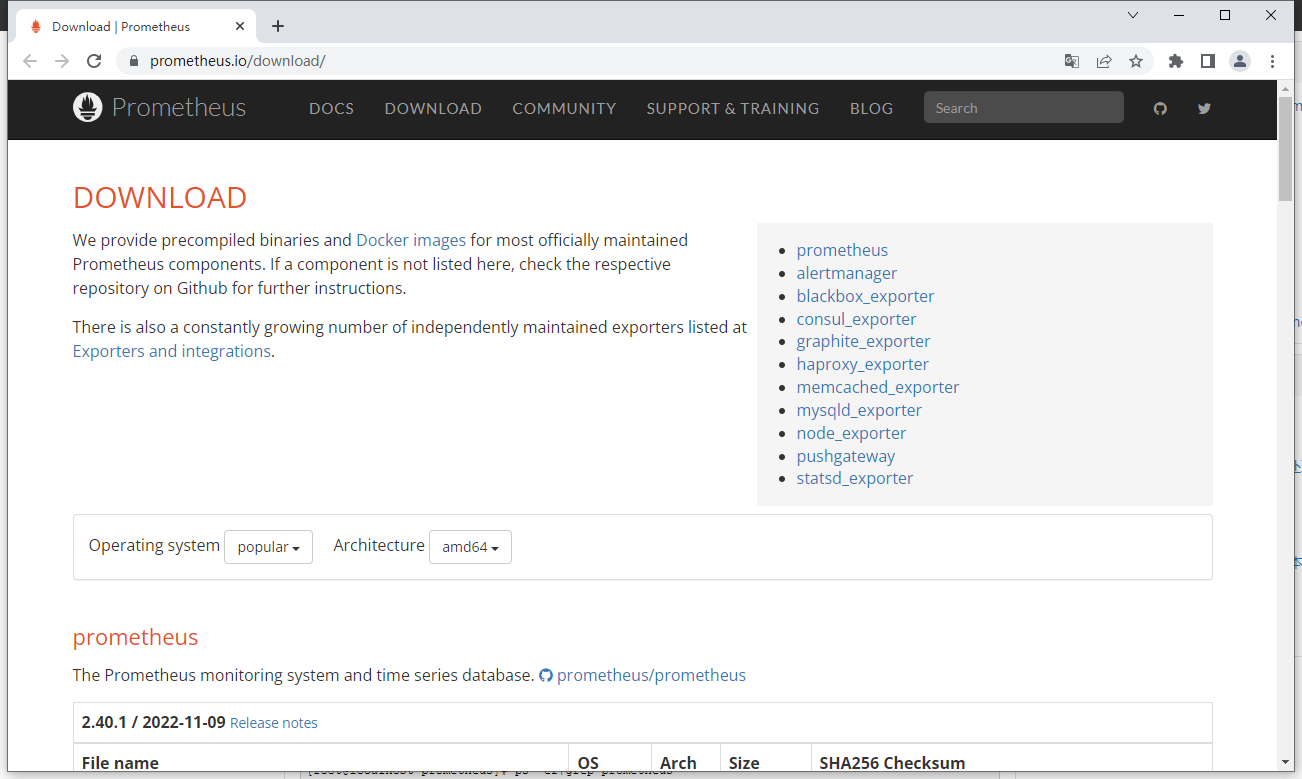Click the Docker images link
The height and width of the screenshot is (779, 1302).
coord(411,240)
